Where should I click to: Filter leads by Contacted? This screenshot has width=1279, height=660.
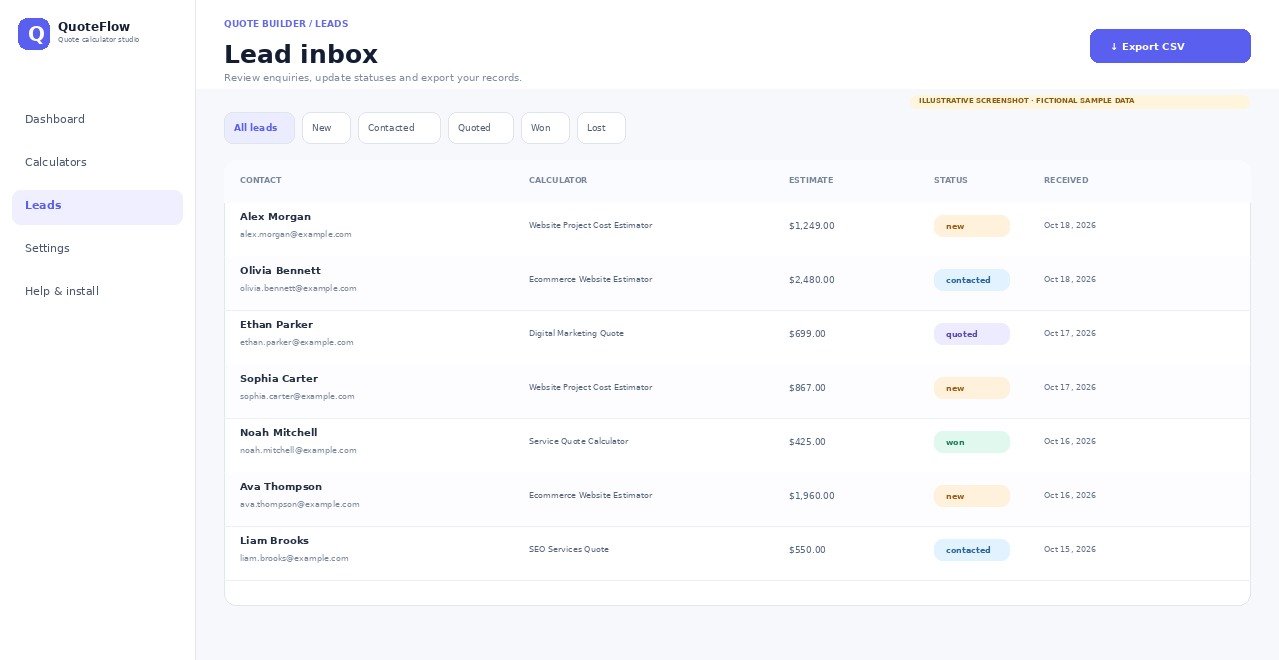pos(399,128)
